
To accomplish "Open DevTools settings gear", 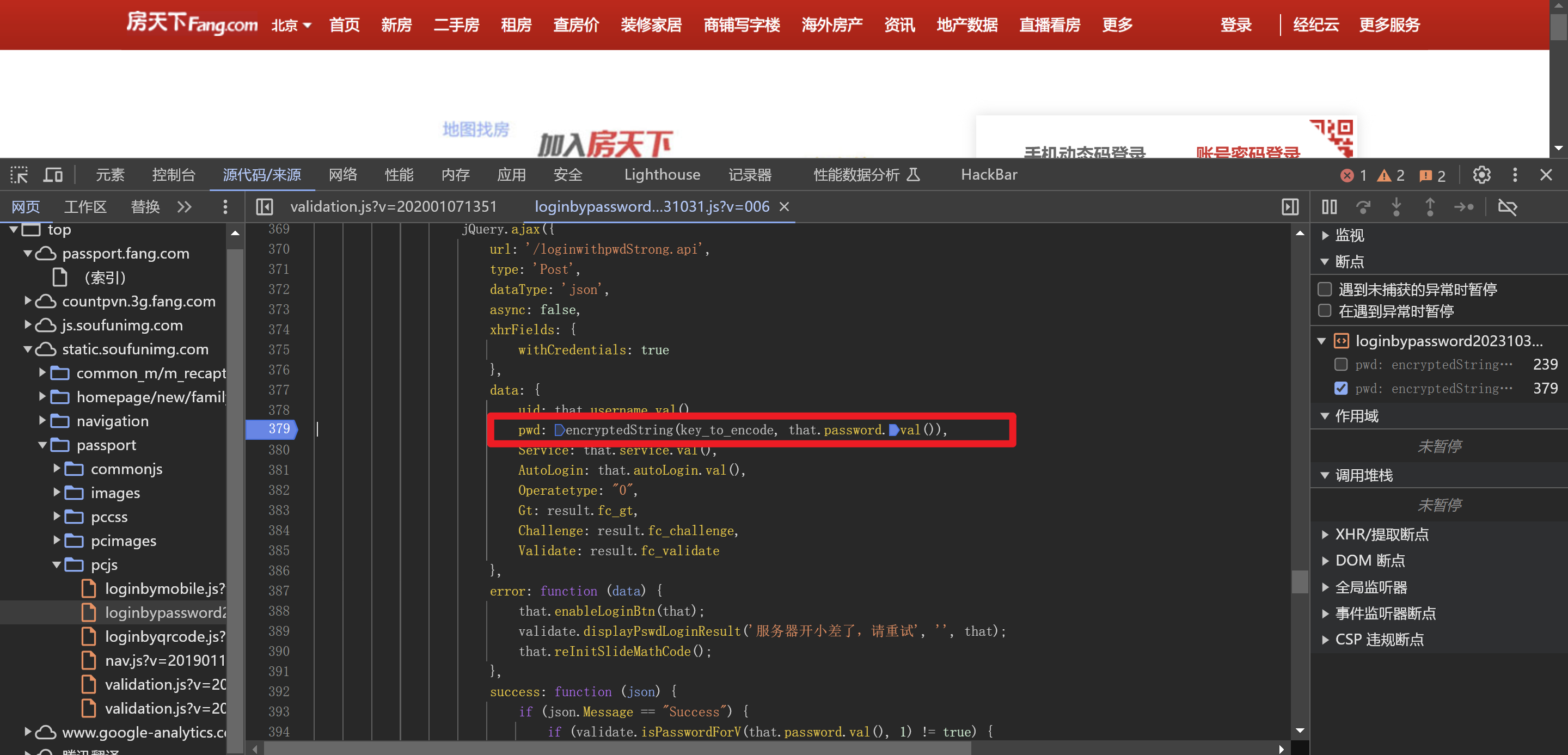I will pyautogui.click(x=1481, y=175).
